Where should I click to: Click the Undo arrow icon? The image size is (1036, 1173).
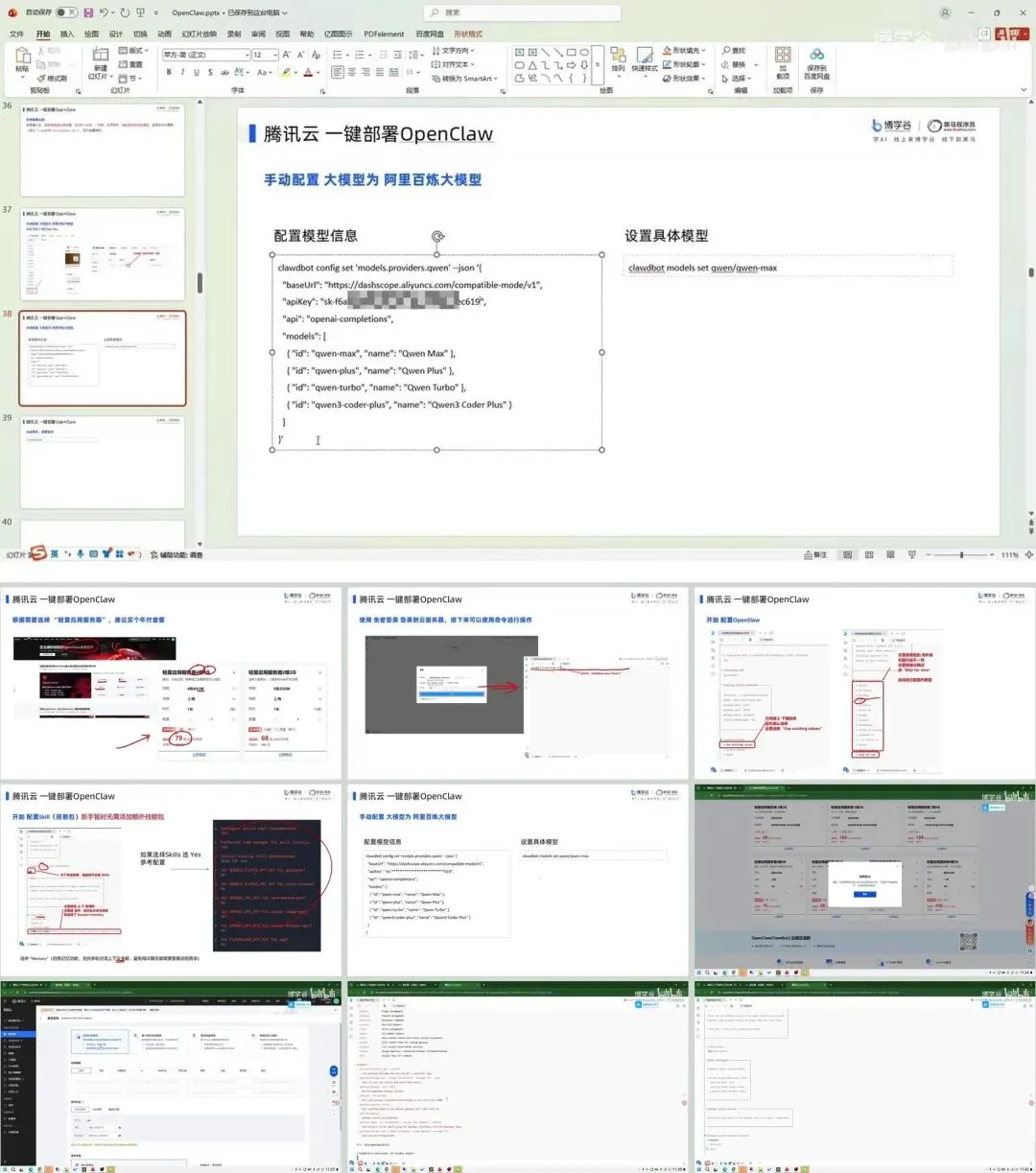[x=103, y=12]
